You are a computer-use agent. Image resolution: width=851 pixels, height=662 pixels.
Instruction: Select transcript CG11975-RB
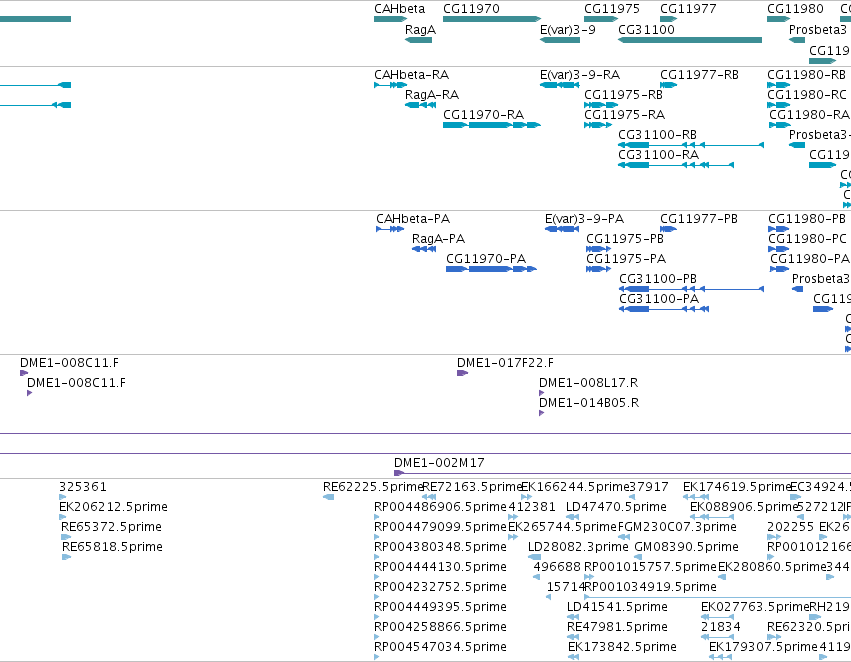[624, 95]
